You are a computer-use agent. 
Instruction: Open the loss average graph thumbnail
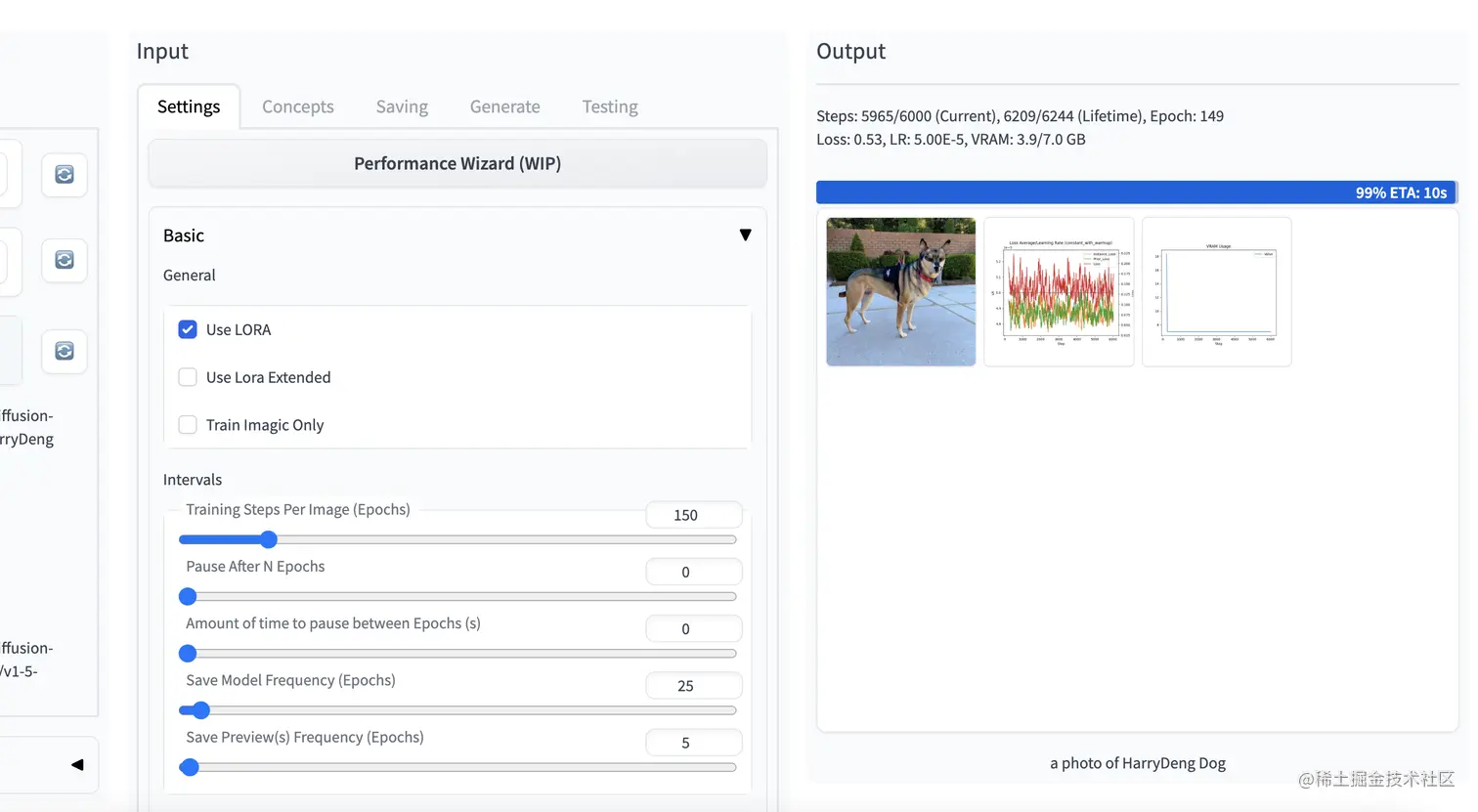click(x=1059, y=292)
